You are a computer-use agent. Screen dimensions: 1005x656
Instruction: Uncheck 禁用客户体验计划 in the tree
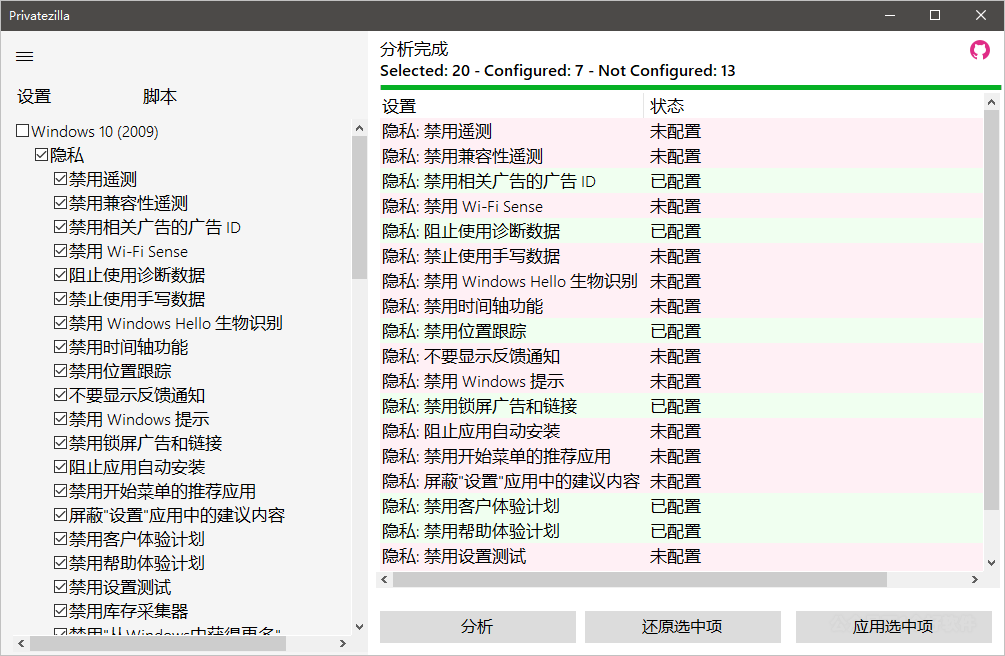tap(61, 539)
